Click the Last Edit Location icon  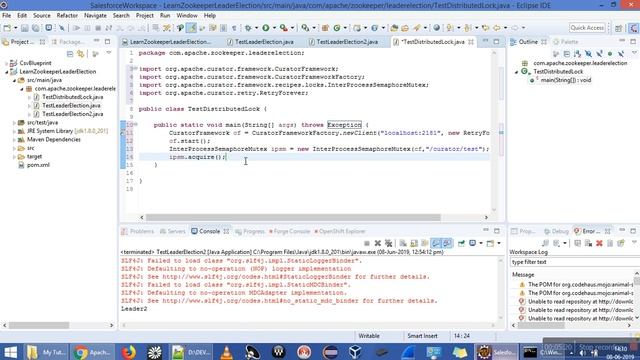click(x=485, y=28)
